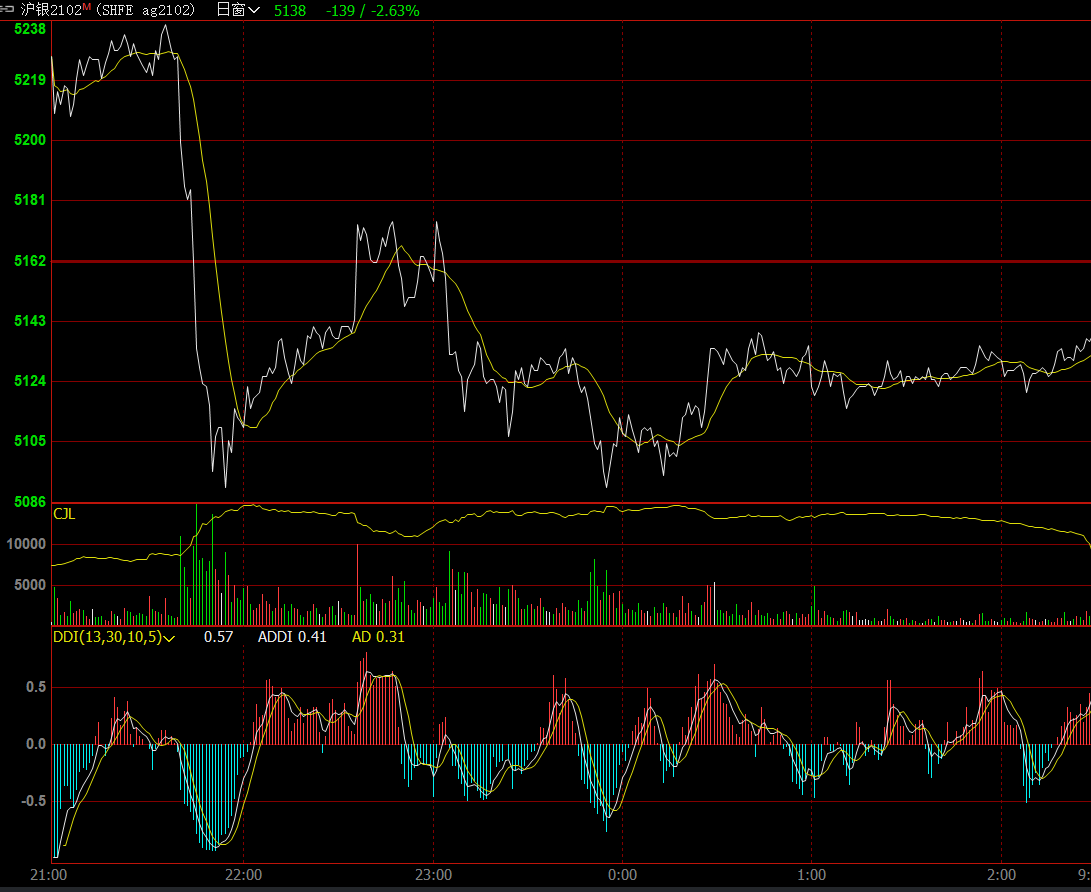
Task: Click the 5000 volume axis label
Action: tap(30, 585)
